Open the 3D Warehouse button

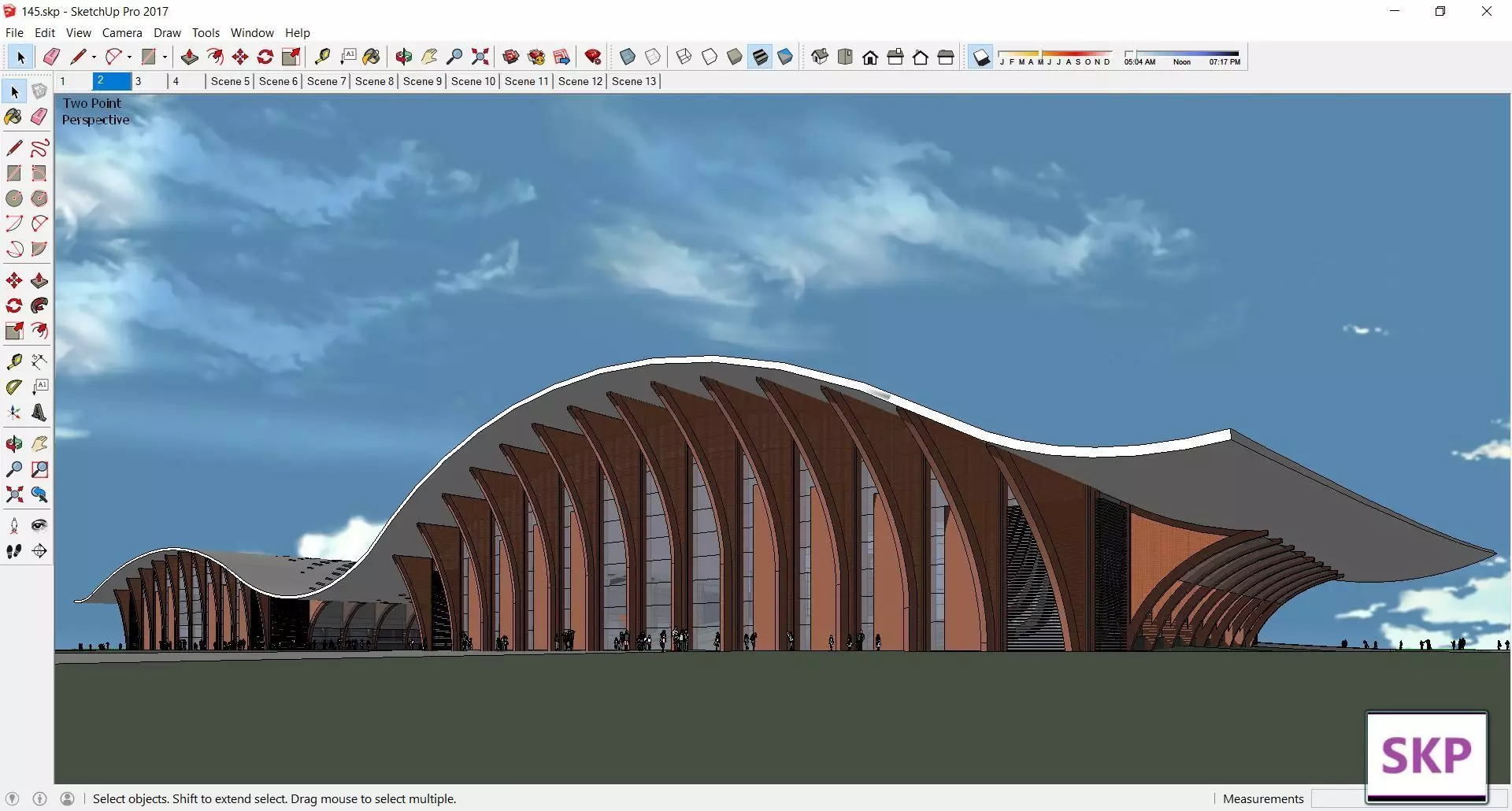(511, 57)
